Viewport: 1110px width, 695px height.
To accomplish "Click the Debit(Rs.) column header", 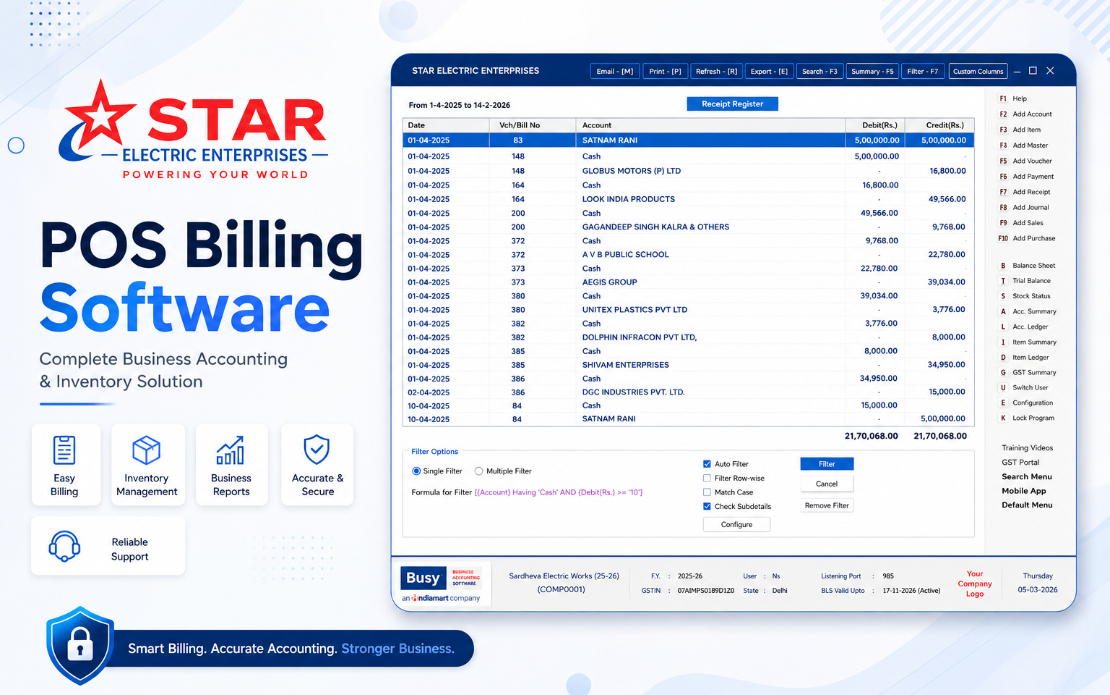I will (x=875, y=125).
